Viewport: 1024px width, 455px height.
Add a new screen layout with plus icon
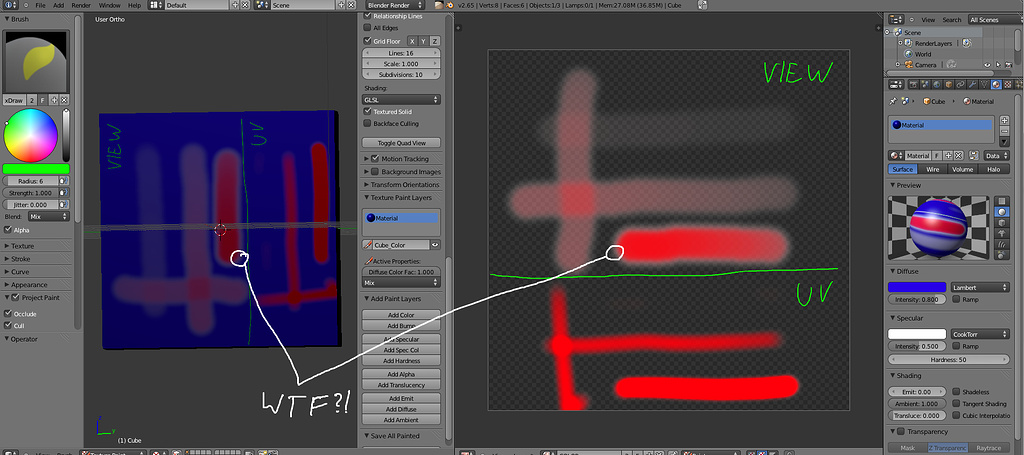pos(235,5)
